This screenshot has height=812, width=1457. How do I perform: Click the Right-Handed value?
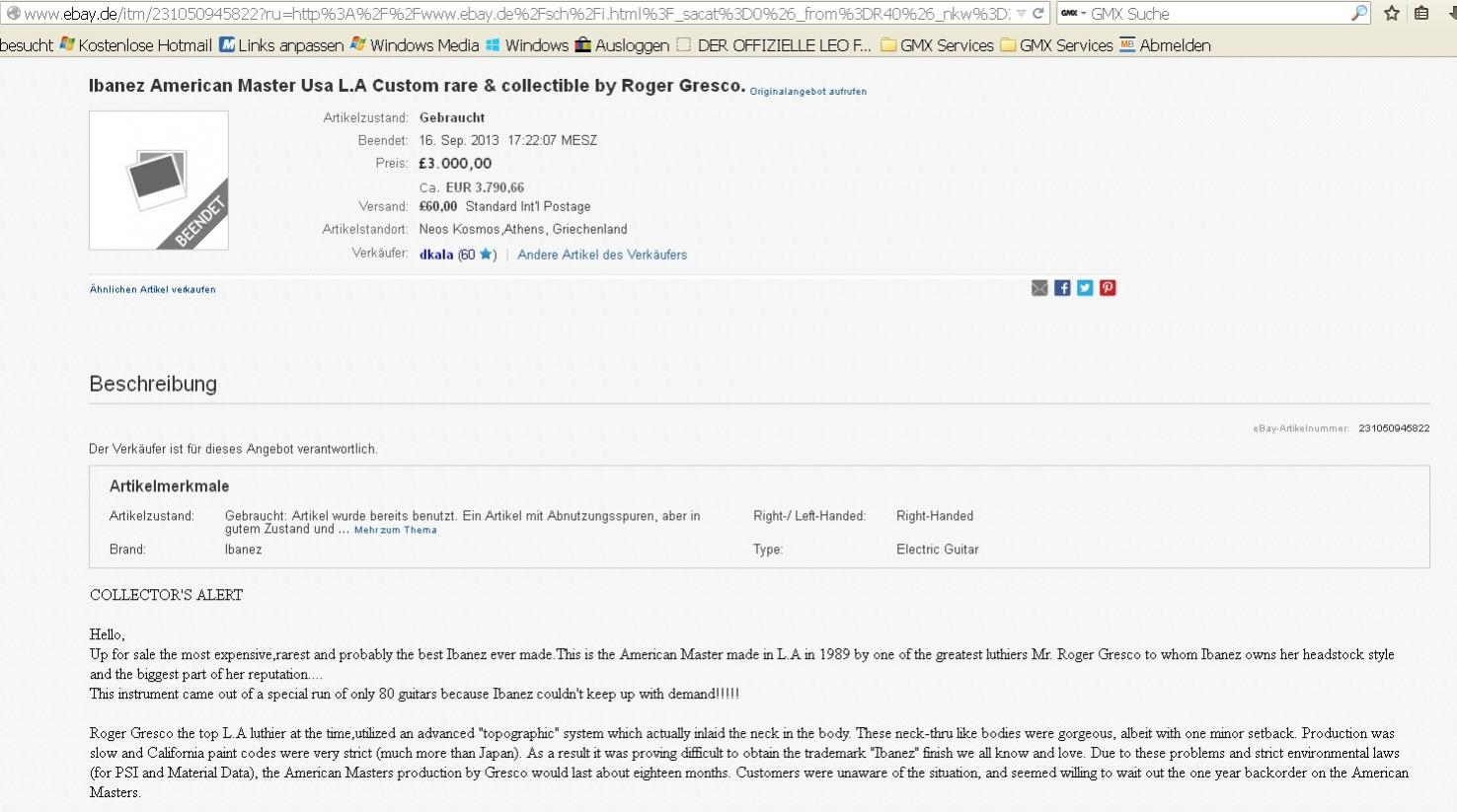[935, 516]
